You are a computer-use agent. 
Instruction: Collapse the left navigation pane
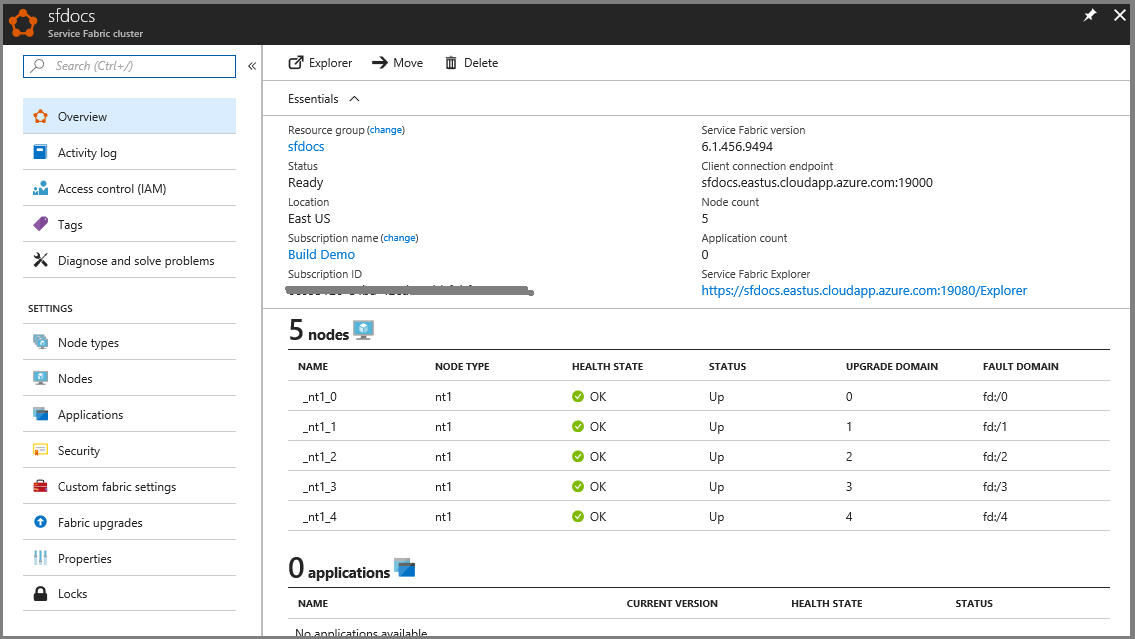pos(251,64)
